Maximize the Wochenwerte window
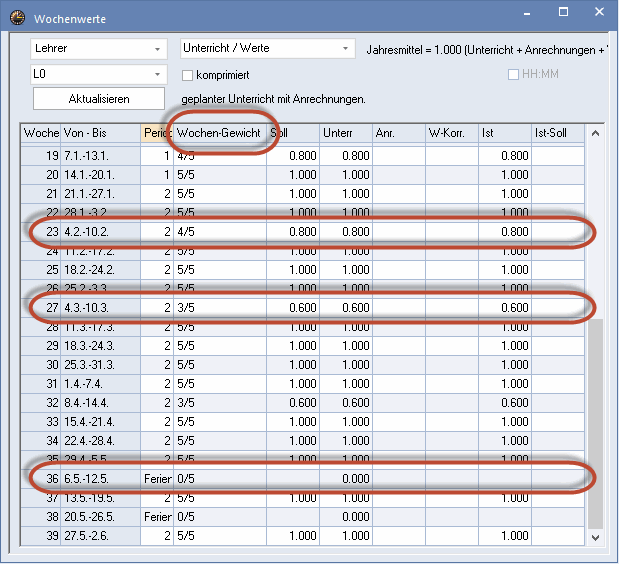Viewport: 619px width, 564px height. pyautogui.click(x=563, y=12)
